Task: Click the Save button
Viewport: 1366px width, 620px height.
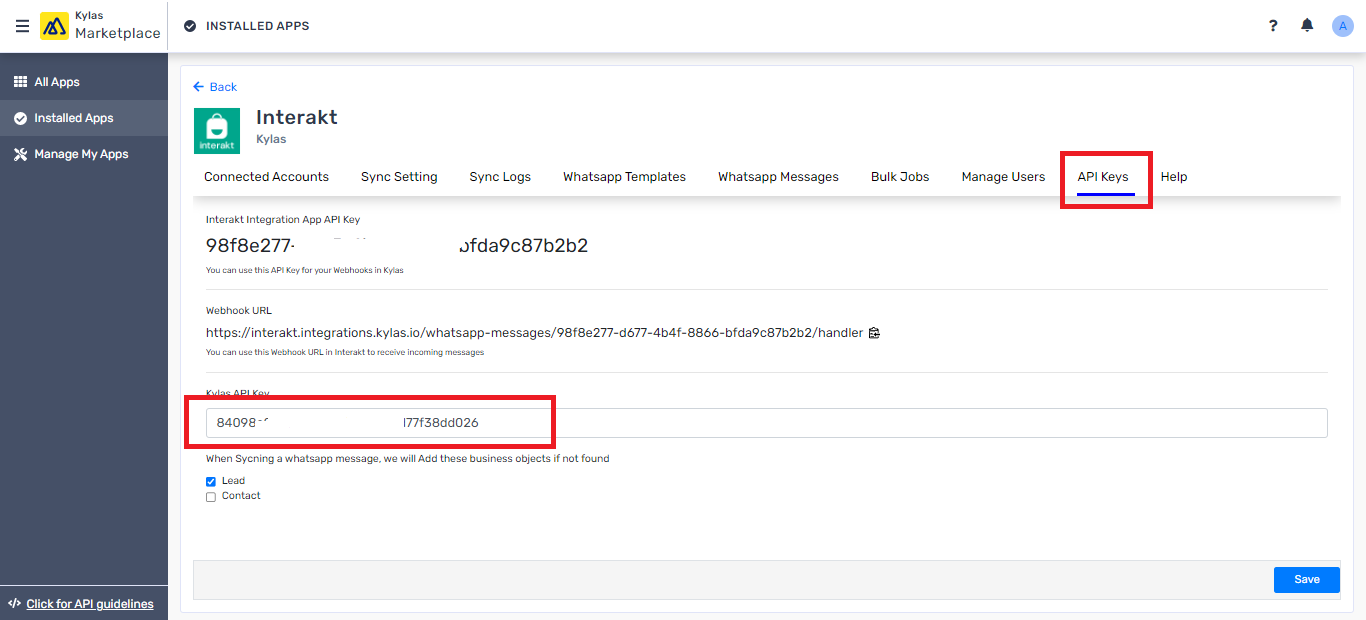Action: (x=1306, y=579)
